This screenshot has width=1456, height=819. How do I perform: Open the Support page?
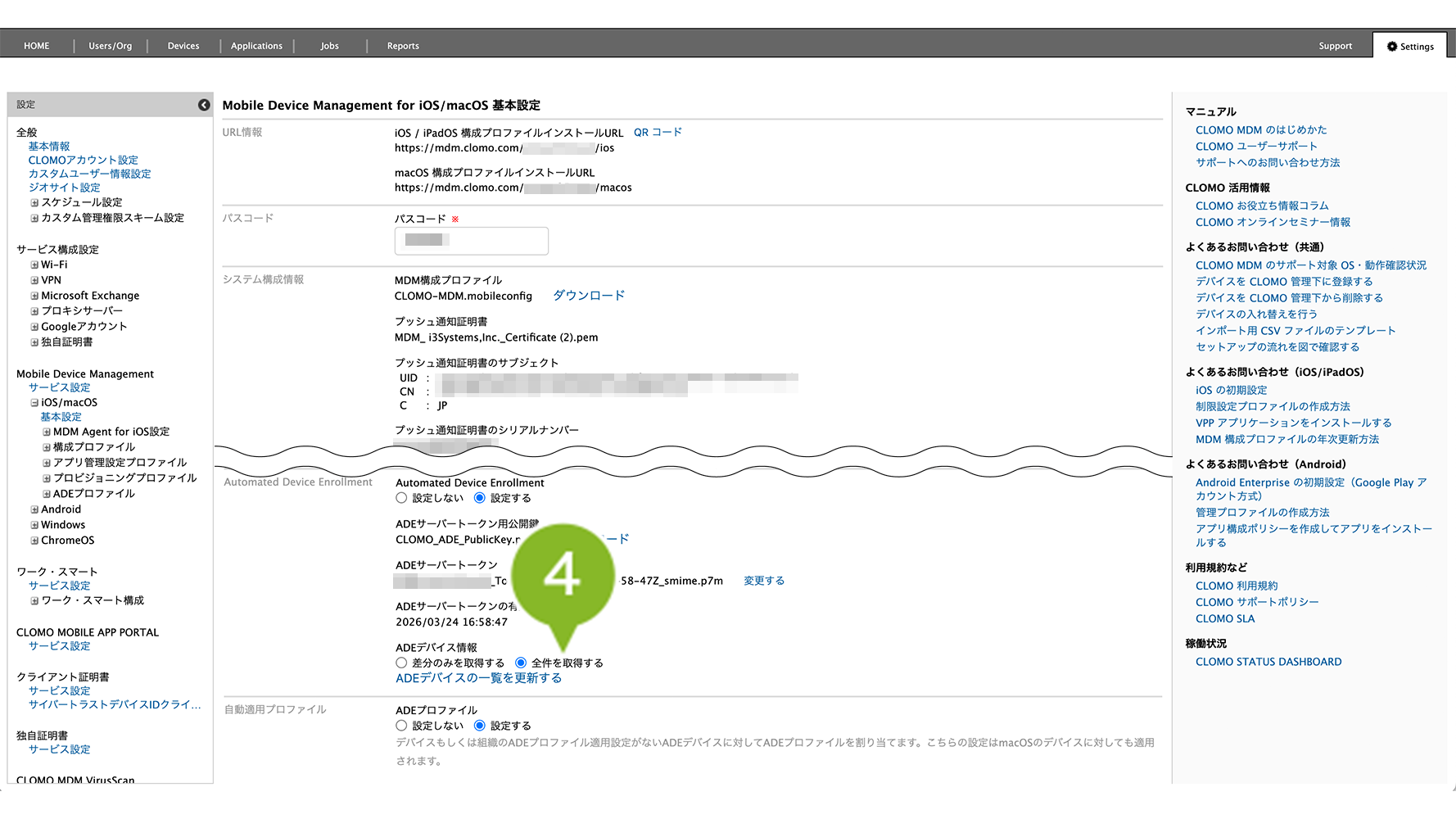coord(1336,46)
